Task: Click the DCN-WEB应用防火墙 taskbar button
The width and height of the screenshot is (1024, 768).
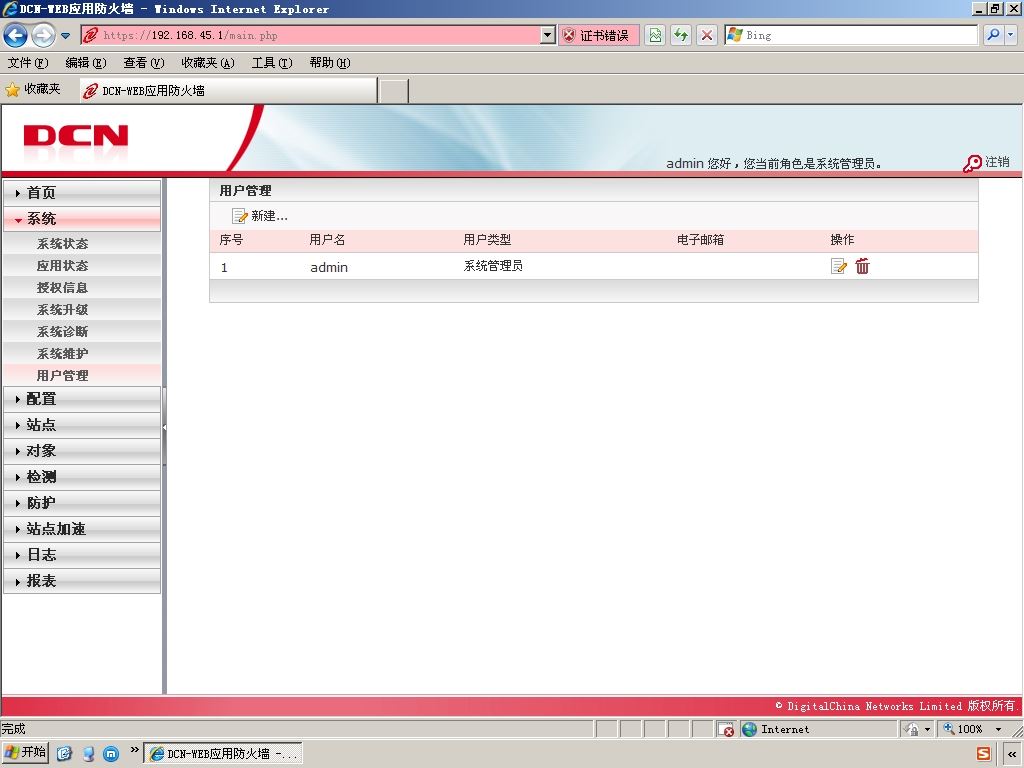Action: [x=223, y=754]
